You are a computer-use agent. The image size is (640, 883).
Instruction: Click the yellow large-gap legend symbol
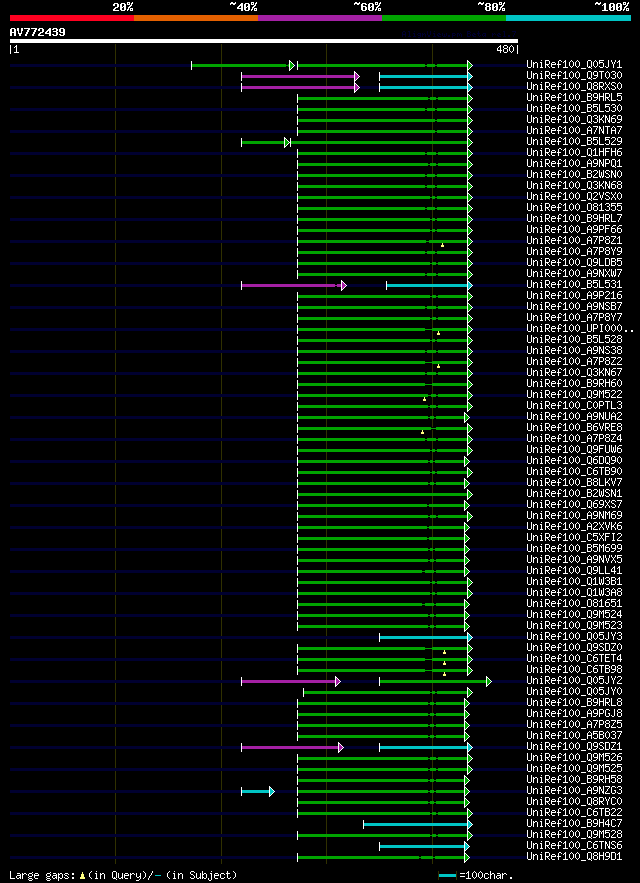tap(82, 876)
